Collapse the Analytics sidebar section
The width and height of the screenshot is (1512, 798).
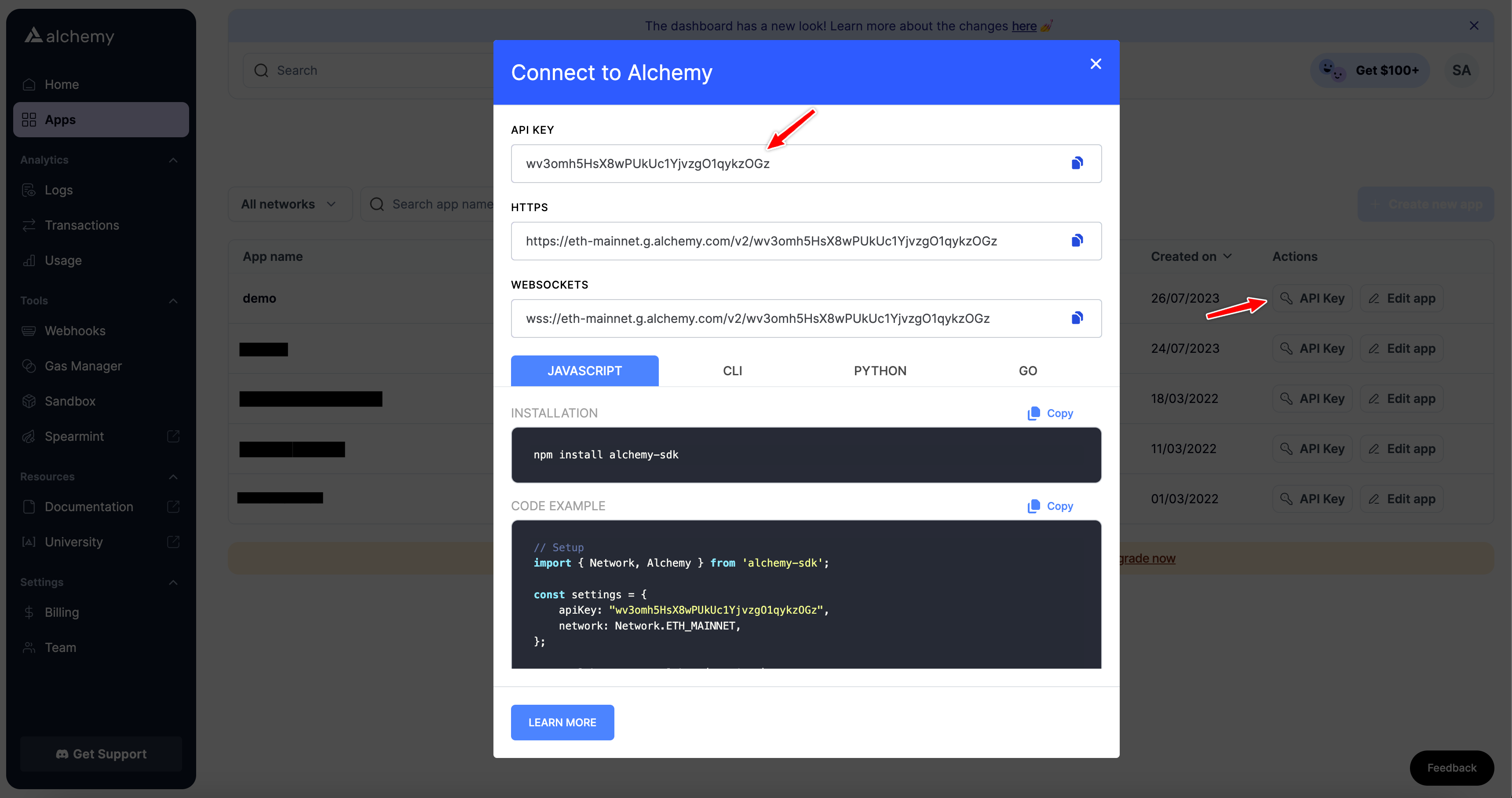[173, 159]
